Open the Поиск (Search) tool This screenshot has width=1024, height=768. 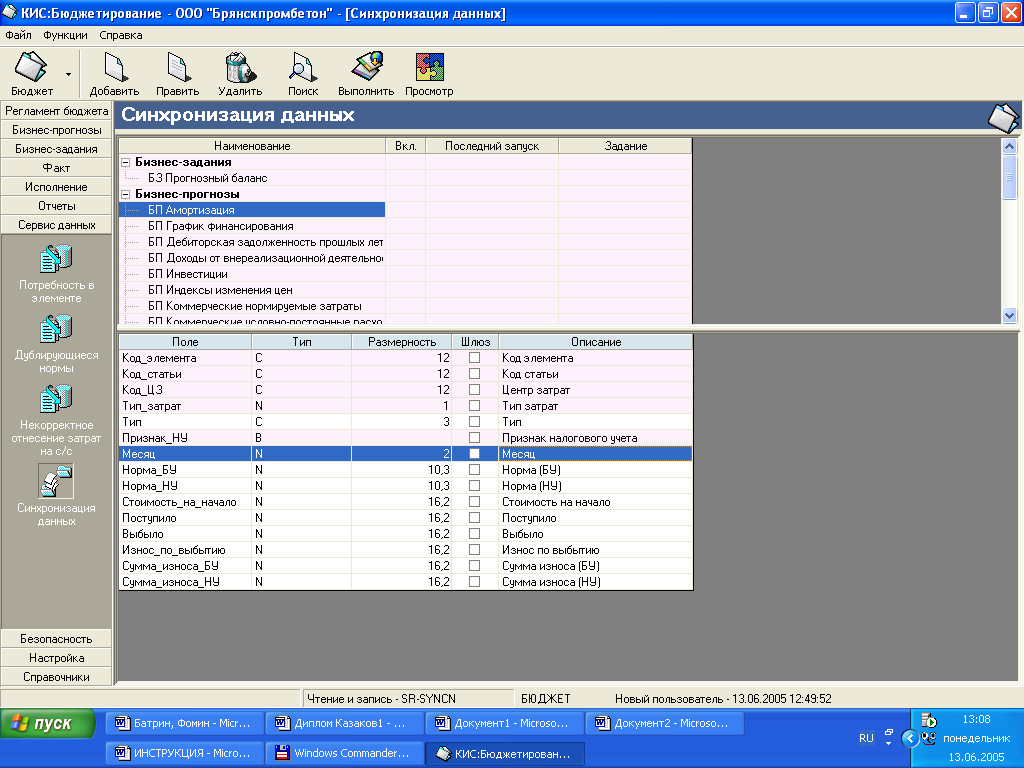coord(303,68)
